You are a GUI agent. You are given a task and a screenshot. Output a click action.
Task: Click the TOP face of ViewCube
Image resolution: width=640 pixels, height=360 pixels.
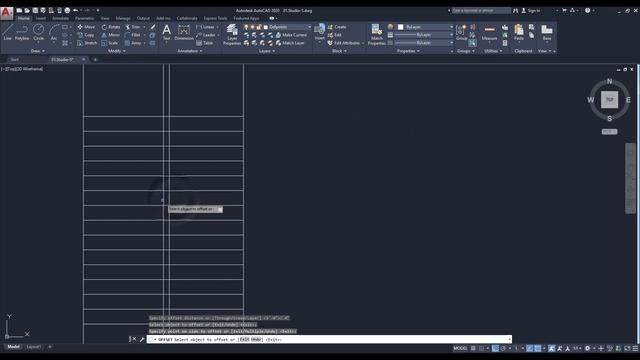pos(609,100)
